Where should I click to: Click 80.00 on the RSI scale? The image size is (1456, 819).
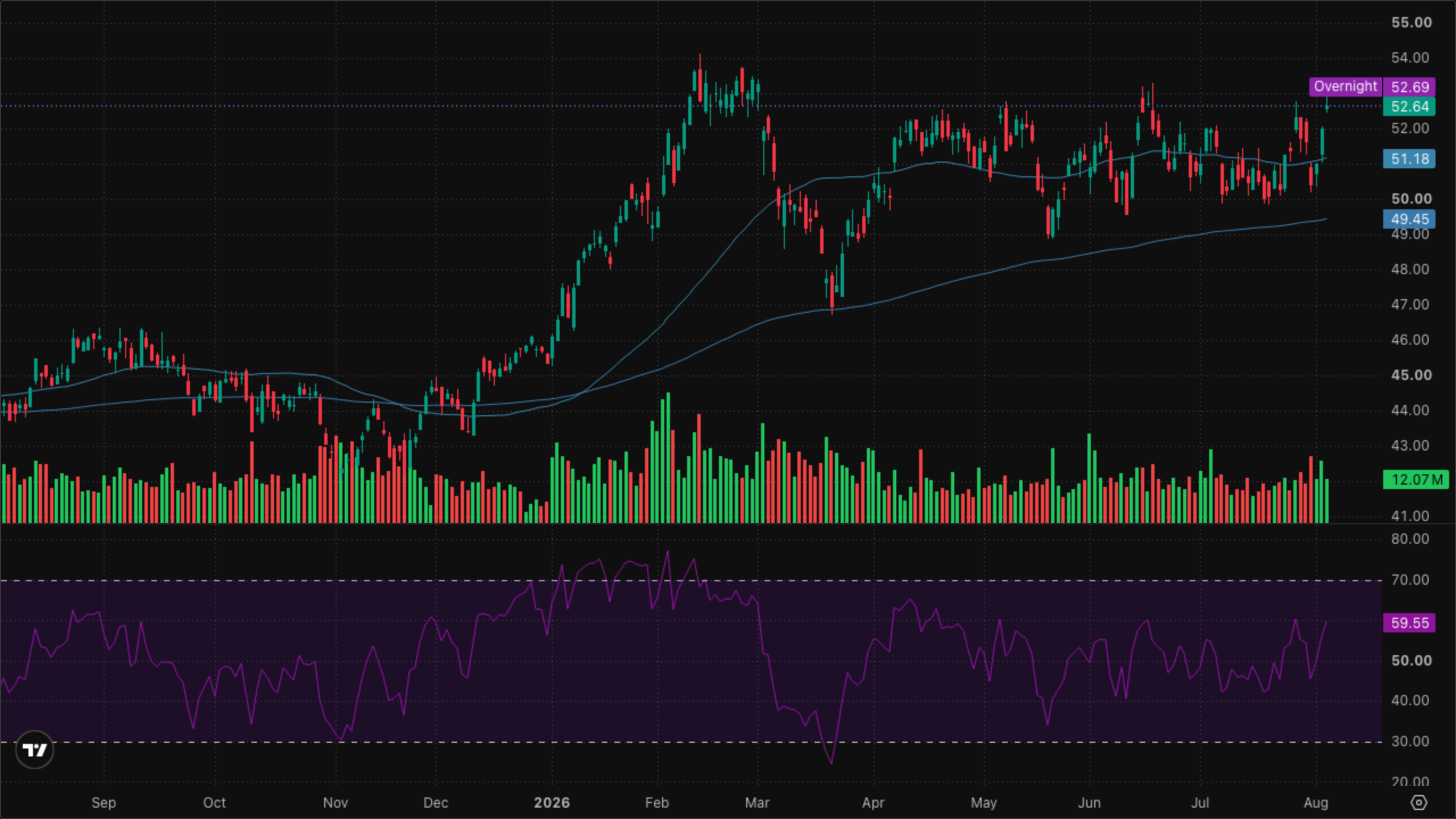pyautogui.click(x=1410, y=539)
